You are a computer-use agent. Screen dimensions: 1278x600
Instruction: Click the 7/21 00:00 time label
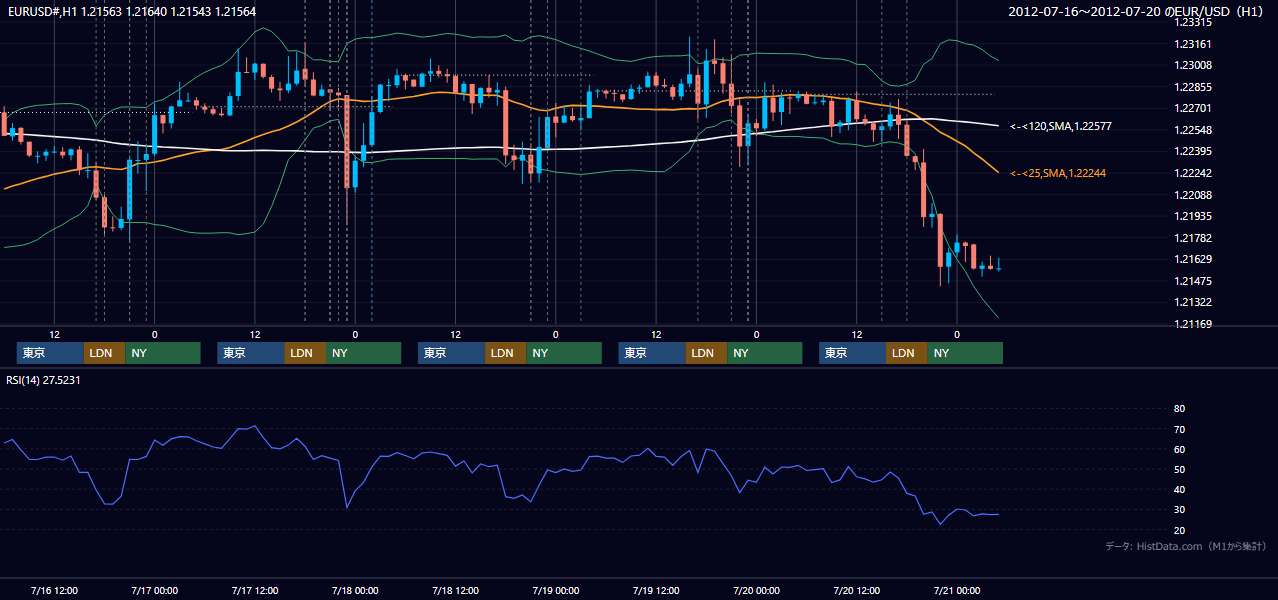pyautogui.click(x=957, y=590)
